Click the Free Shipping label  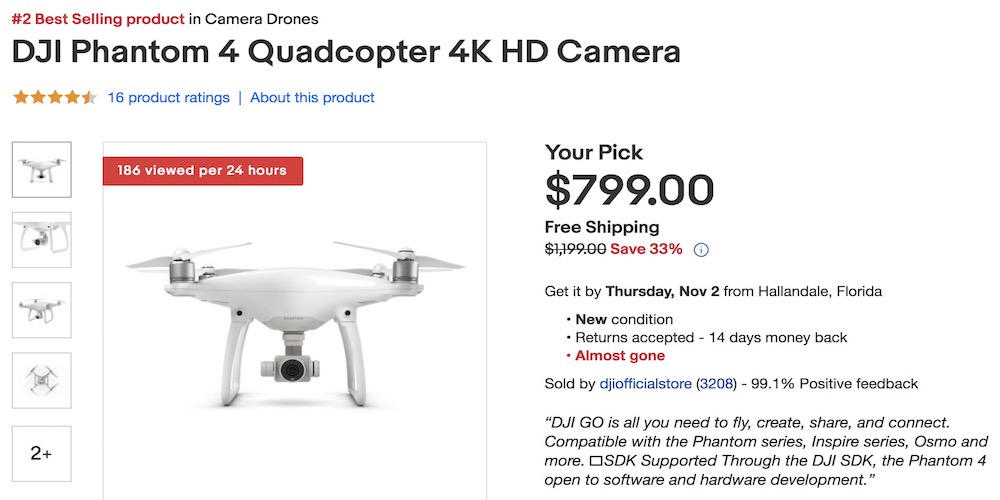click(x=602, y=227)
